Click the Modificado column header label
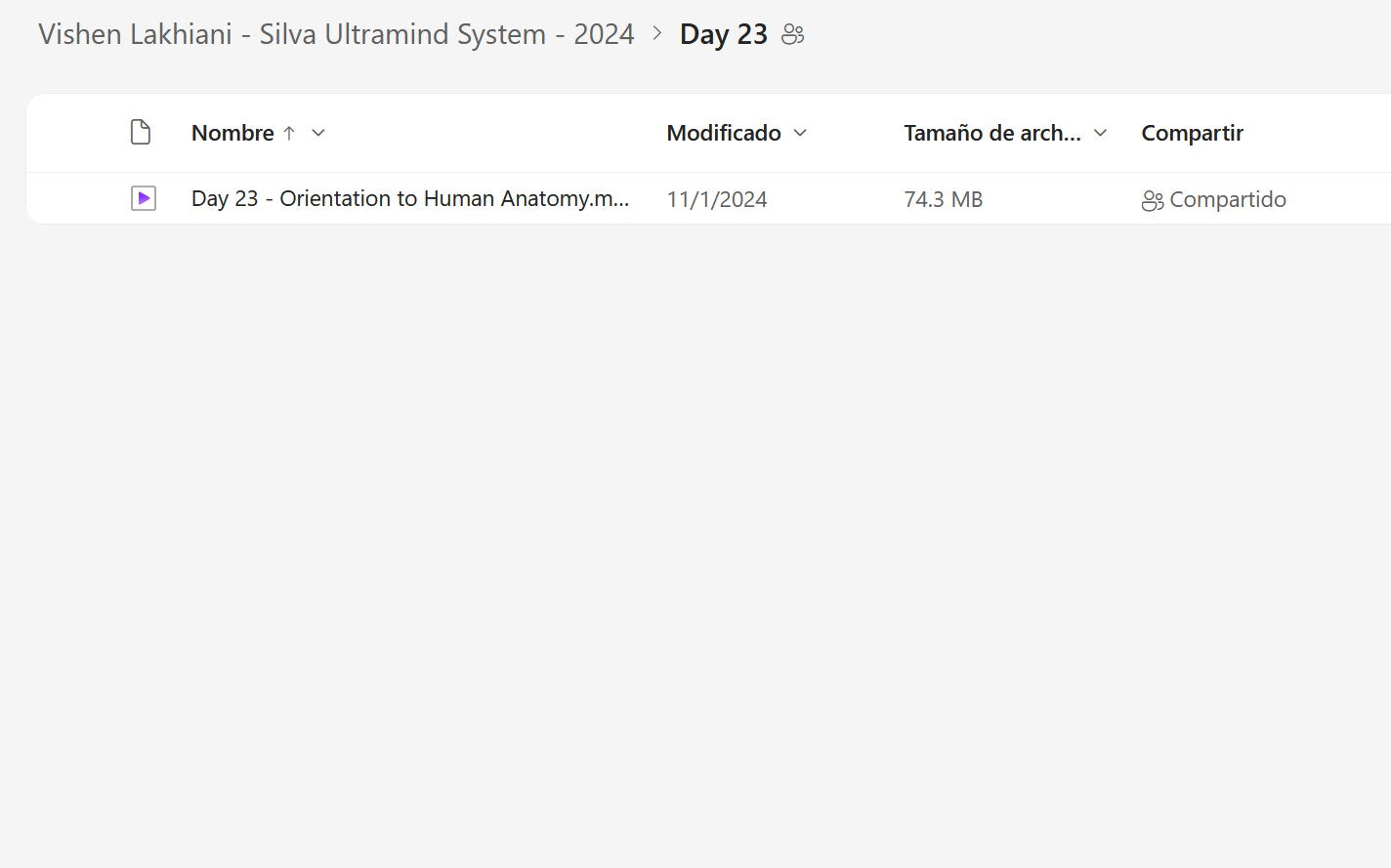This screenshot has height=868, width=1391. pos(724,134)
